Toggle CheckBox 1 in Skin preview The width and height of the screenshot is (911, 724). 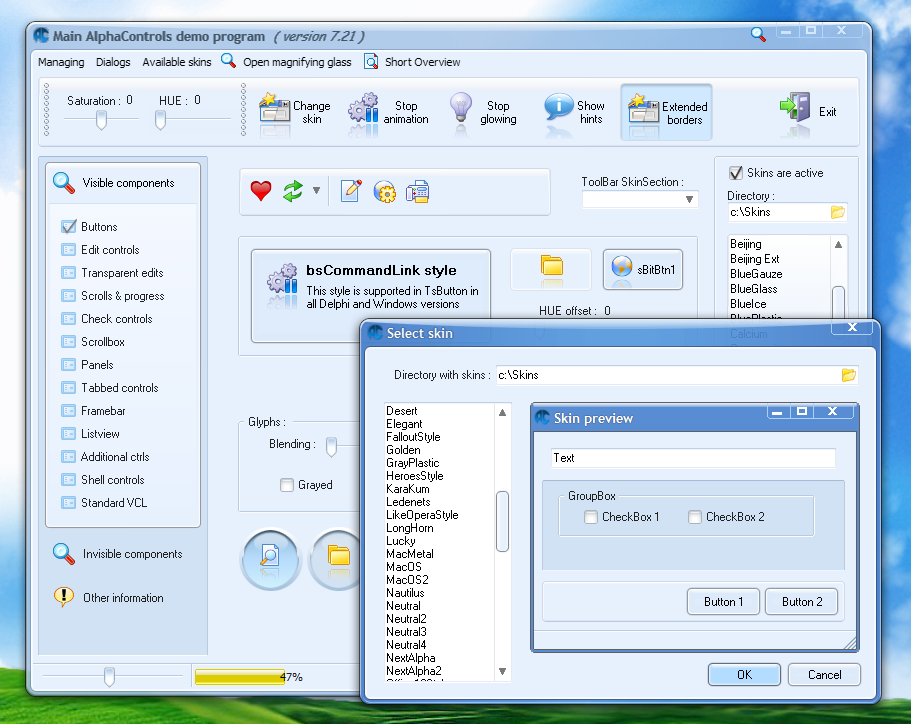(x=591, y=517)
